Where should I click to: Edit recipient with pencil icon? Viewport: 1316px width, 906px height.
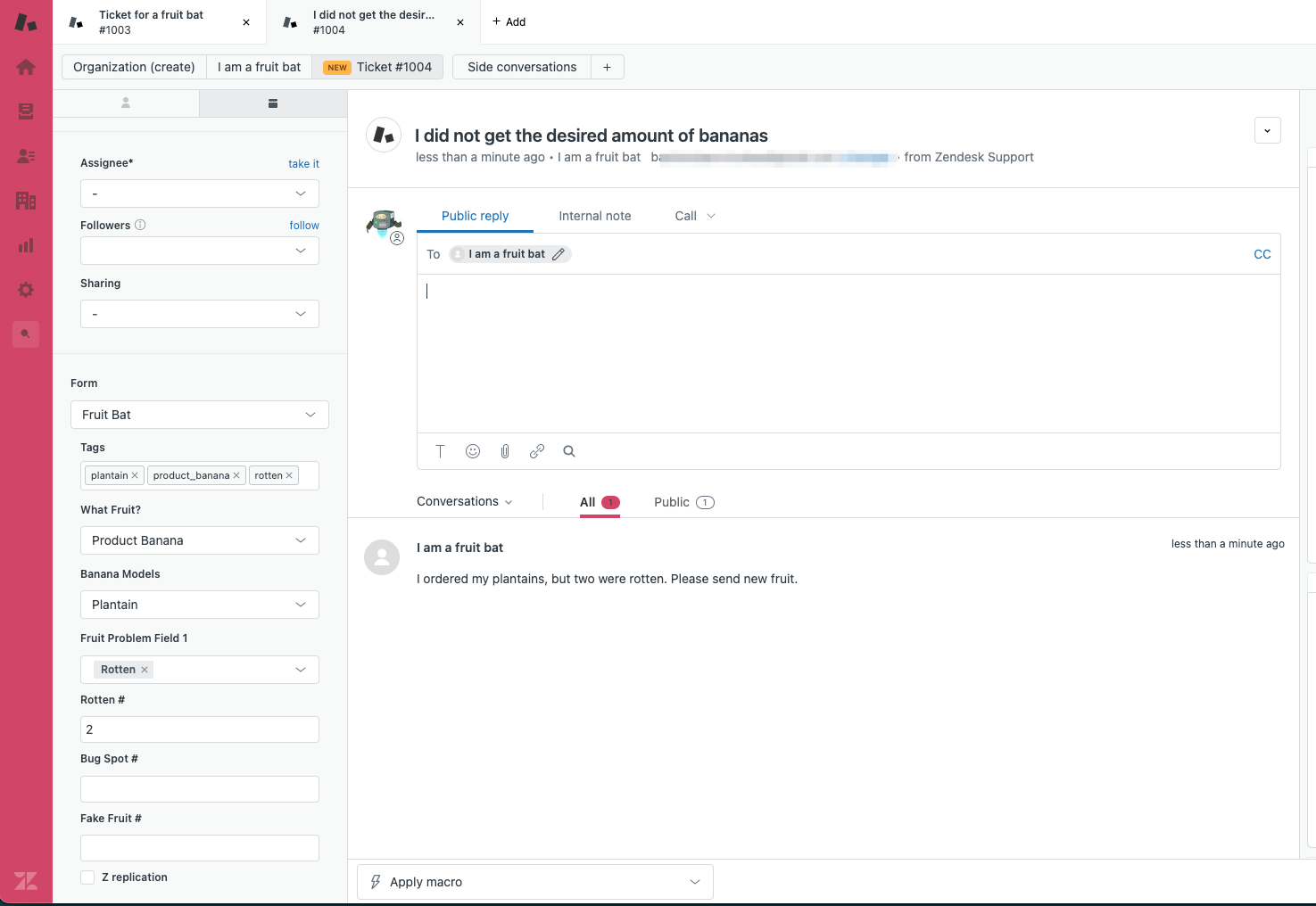[559, 254]
